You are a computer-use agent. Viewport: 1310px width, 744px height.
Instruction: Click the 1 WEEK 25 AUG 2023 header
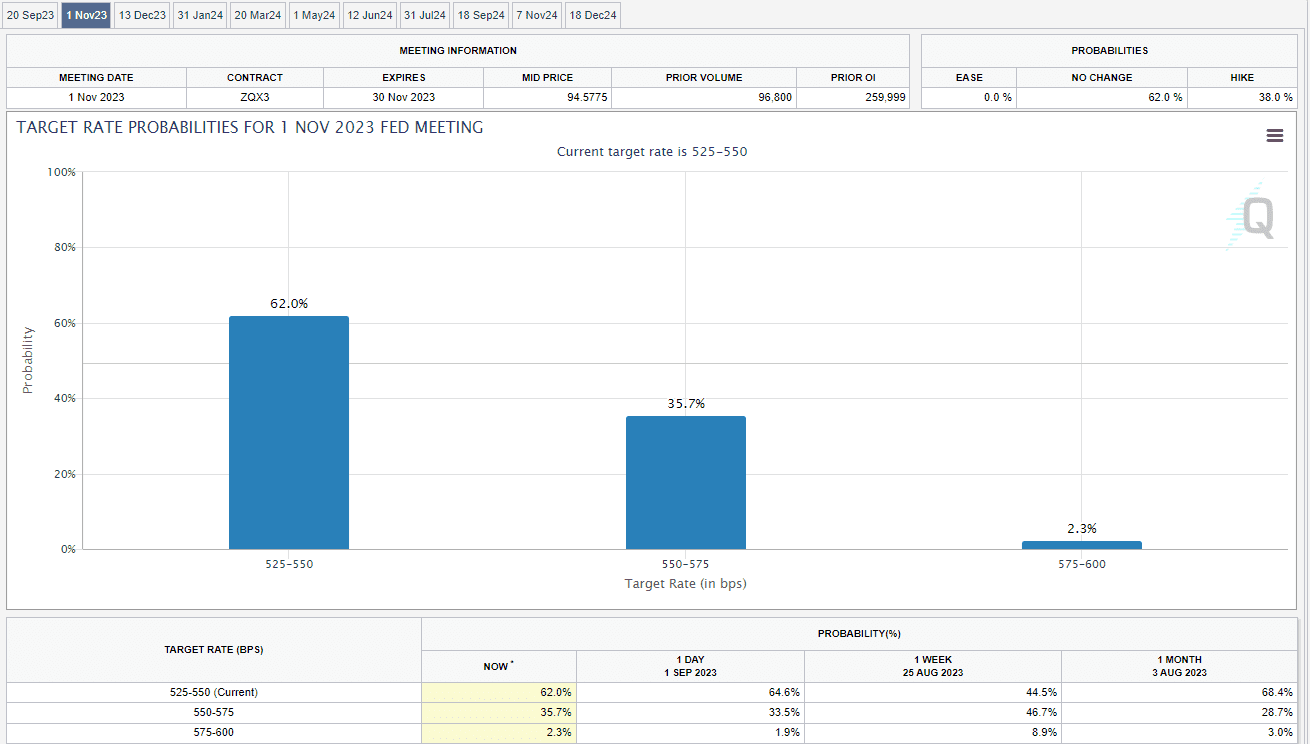(x=932, y=666)
